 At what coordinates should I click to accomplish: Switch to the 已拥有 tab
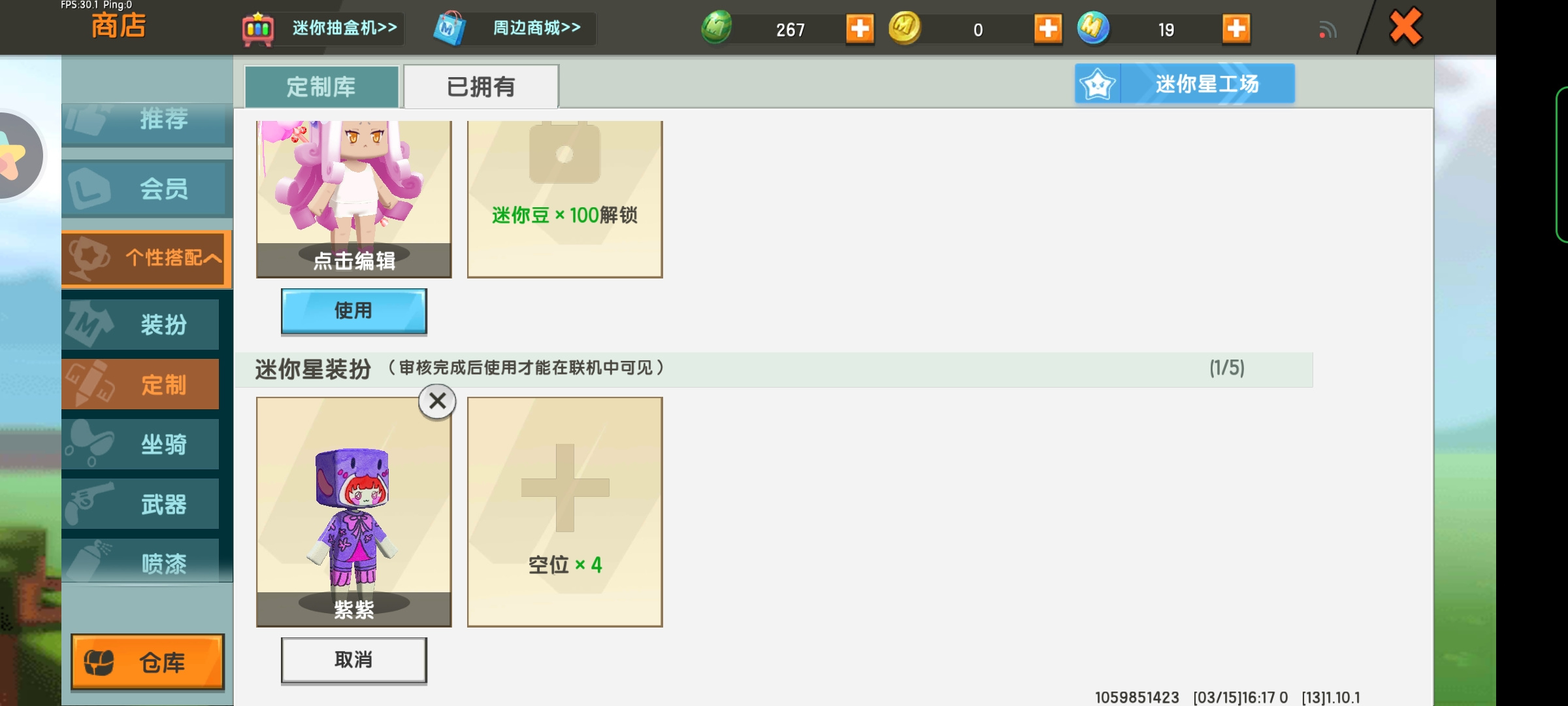481,86
